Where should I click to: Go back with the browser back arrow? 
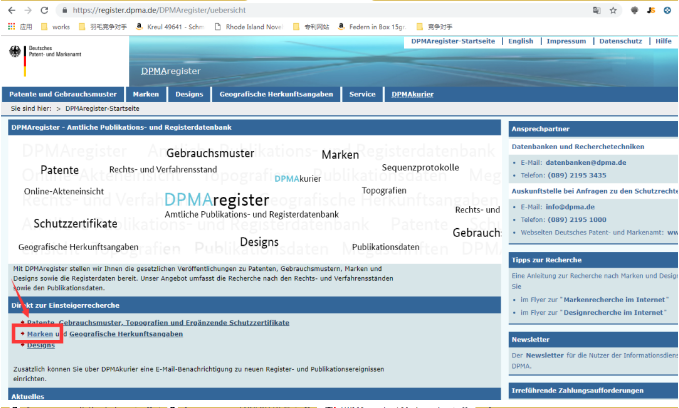12,10
